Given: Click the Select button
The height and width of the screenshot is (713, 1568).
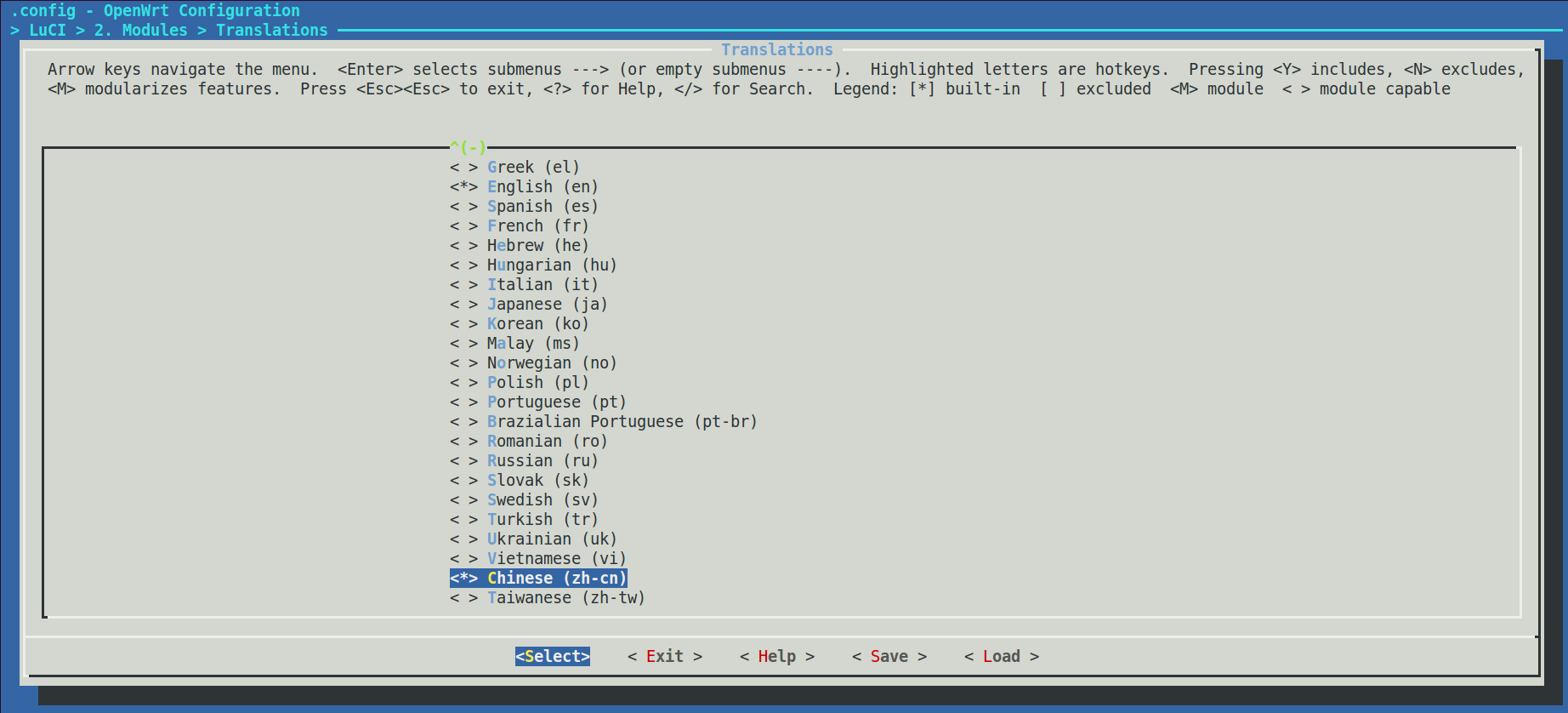Looking at the screenshot, I should (553, 657).
